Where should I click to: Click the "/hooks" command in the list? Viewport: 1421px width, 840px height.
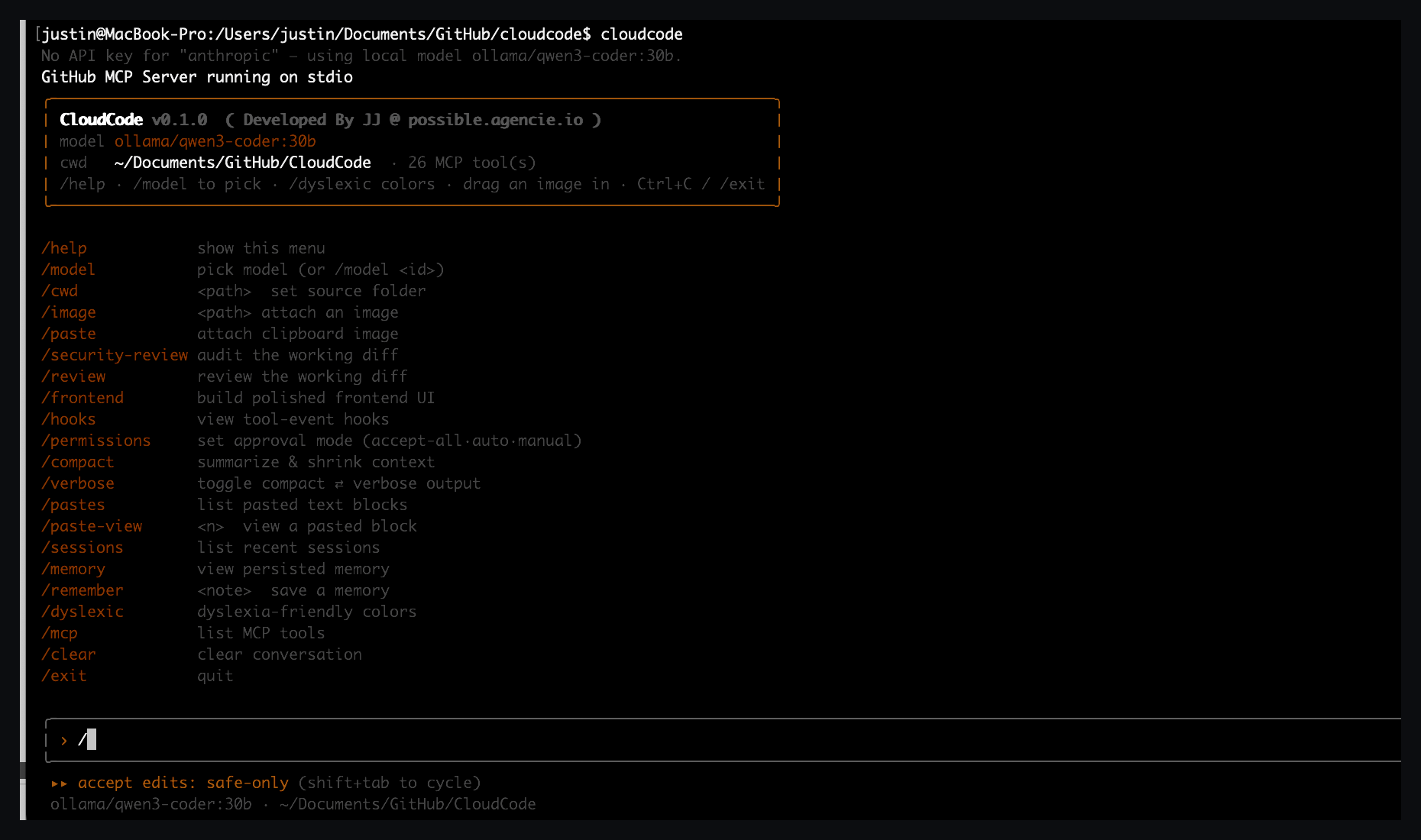point(69,419)
